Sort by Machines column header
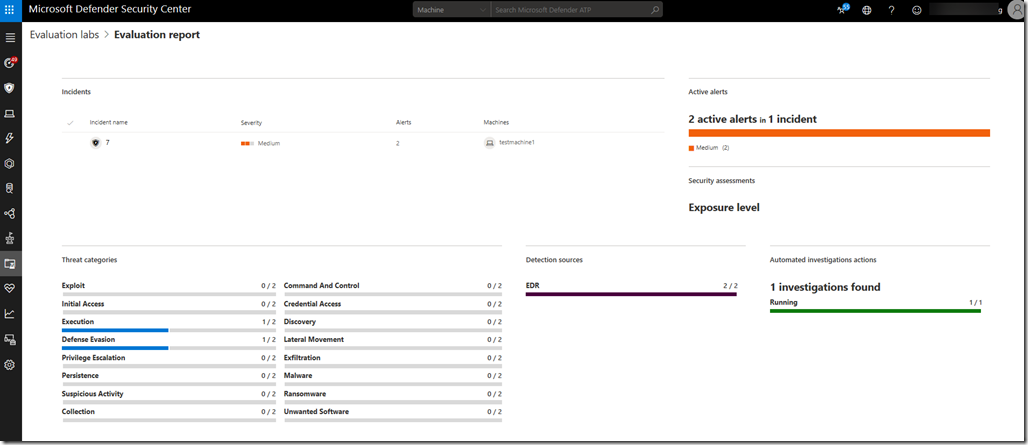This screenshot has height=445, width=1028. pyautogui.click(x=496, y=123)
